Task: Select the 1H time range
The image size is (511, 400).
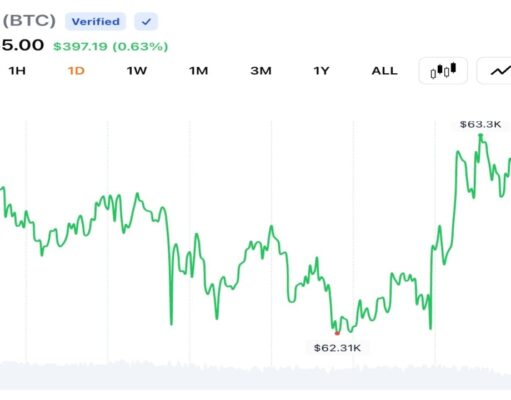Action: [x=17, y=71]
